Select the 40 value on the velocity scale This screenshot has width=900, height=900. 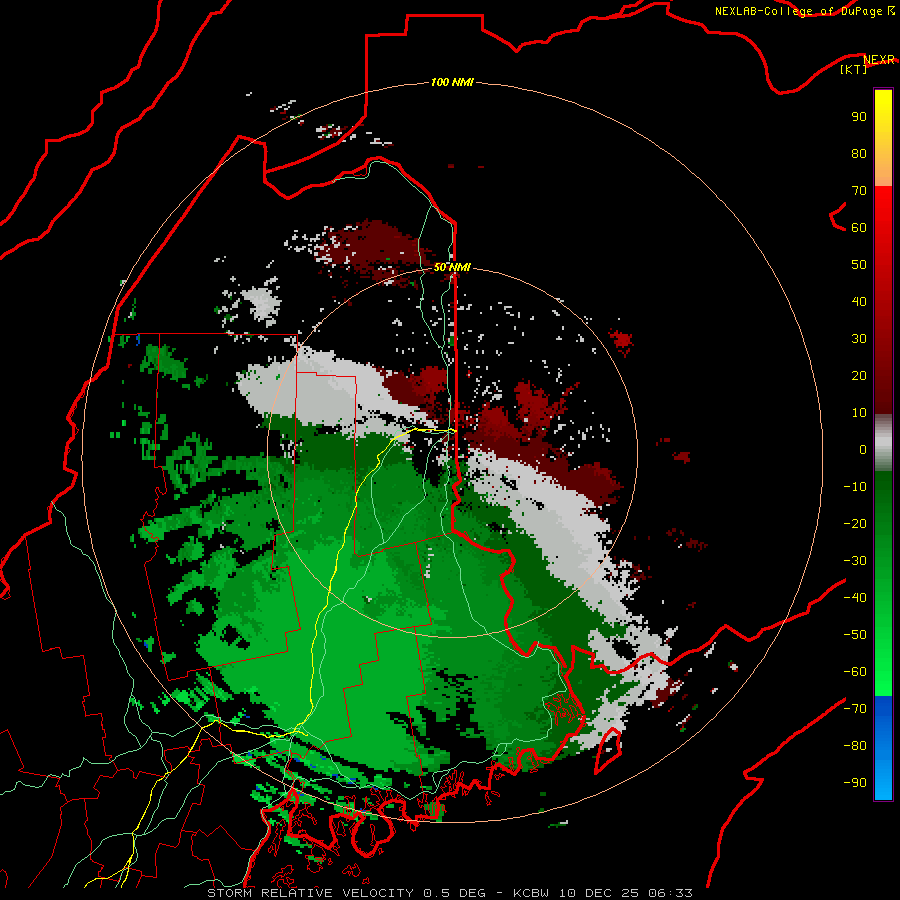[x=859, y=301]
